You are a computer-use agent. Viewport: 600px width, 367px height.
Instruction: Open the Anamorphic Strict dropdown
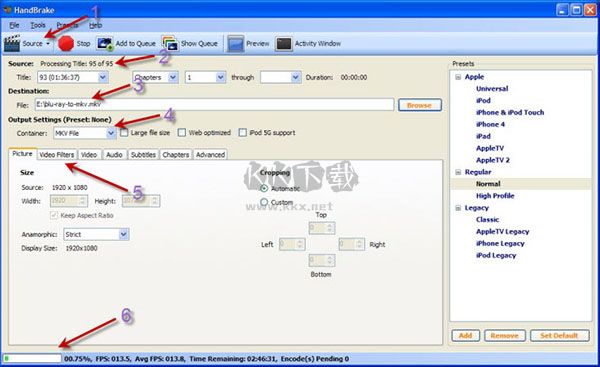point(96,234)
